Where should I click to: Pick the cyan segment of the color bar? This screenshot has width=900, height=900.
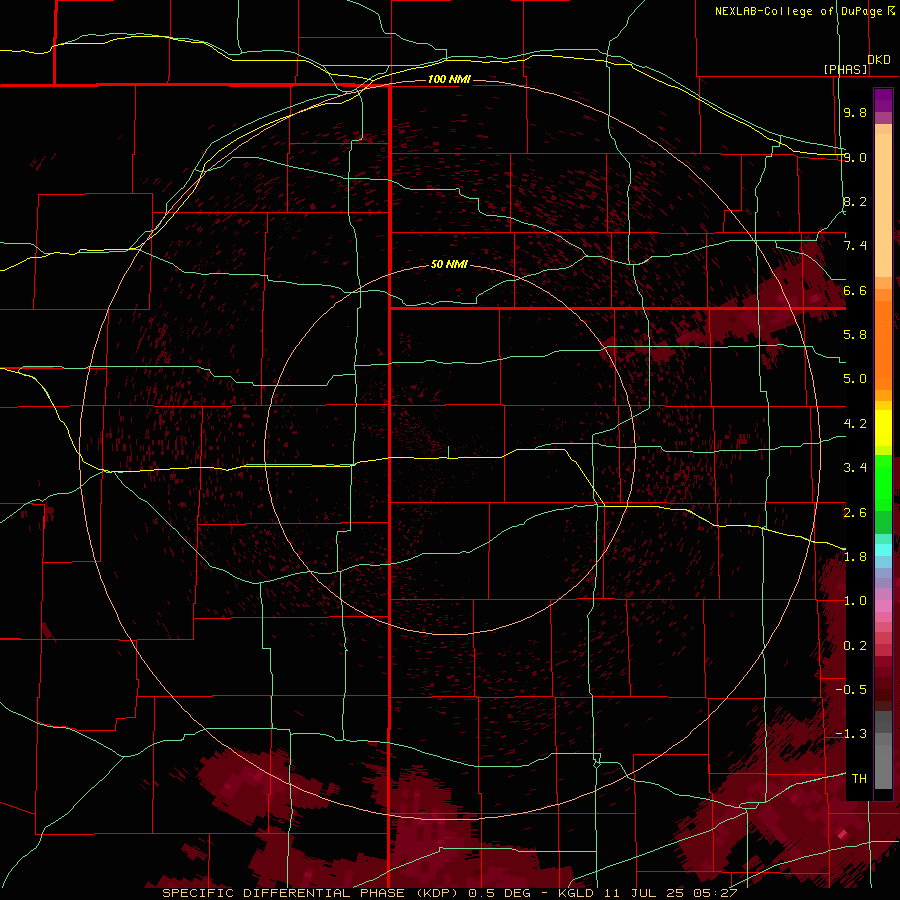coord(883,550)
